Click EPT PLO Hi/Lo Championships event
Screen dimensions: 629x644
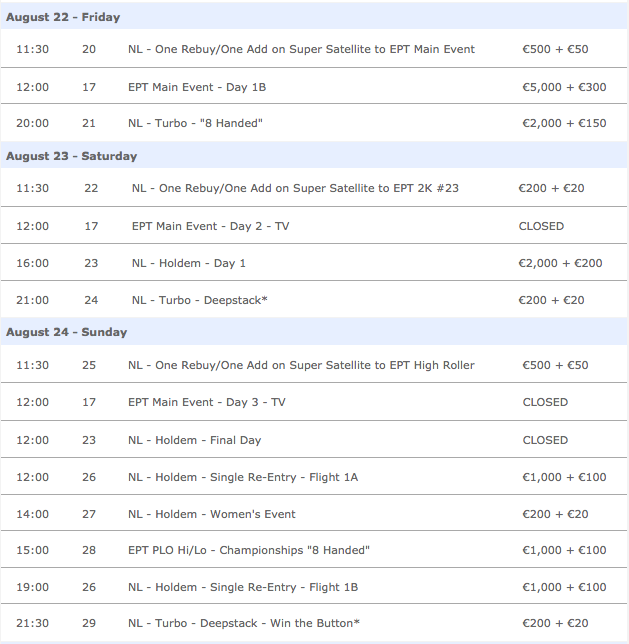[x=249, y=550]
